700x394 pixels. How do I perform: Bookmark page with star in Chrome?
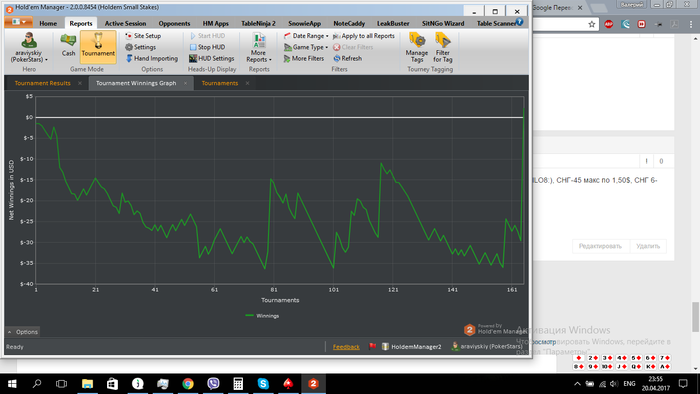(x=592, y=24)
